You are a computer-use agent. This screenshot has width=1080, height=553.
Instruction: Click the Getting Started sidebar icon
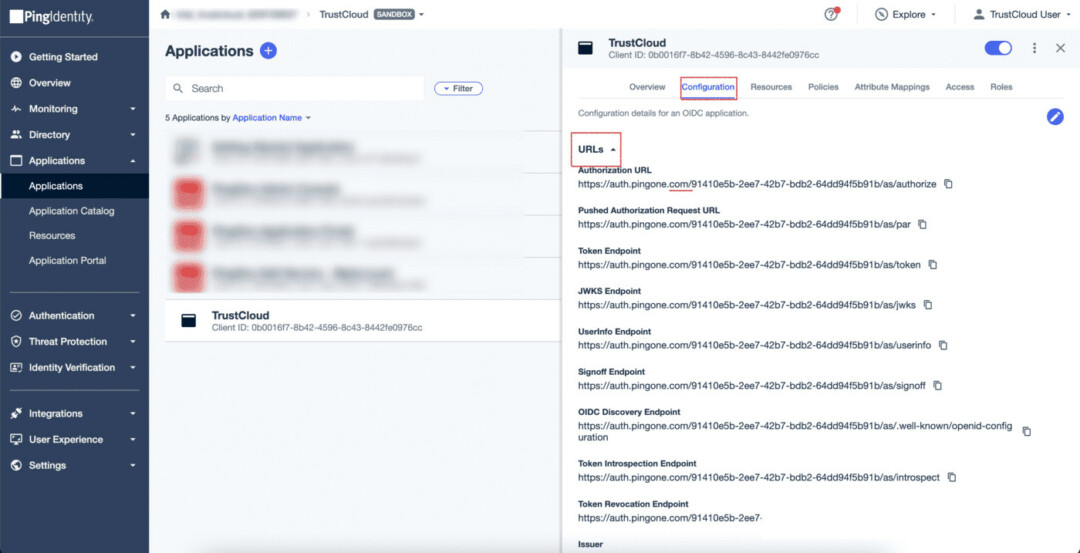click(x=17, y=57)
